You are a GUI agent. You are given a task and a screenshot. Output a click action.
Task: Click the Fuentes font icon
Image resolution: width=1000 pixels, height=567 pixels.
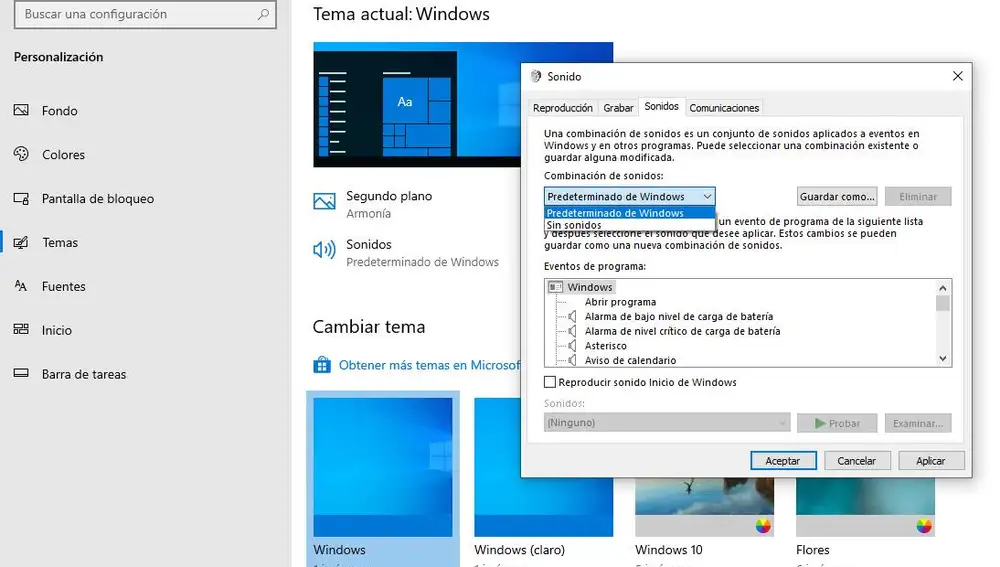click(x=21, y=286)
